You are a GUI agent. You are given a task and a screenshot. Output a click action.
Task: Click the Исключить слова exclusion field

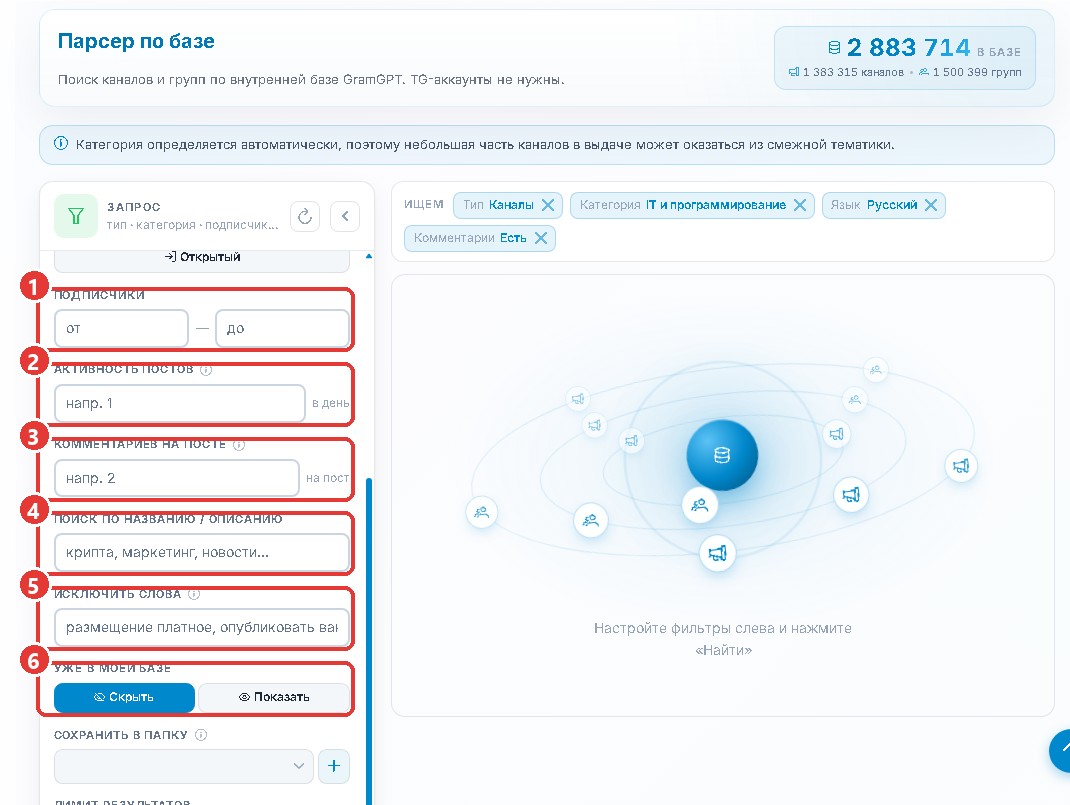pyautogui.click(x=202, y=628)
